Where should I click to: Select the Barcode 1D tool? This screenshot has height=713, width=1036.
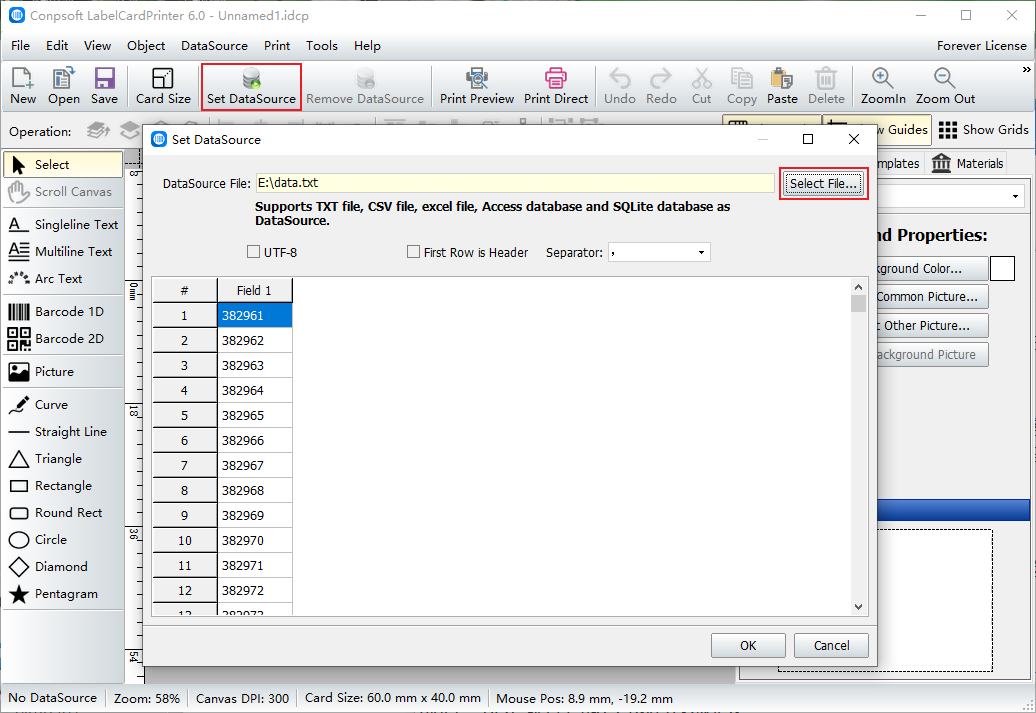[63, 311]
